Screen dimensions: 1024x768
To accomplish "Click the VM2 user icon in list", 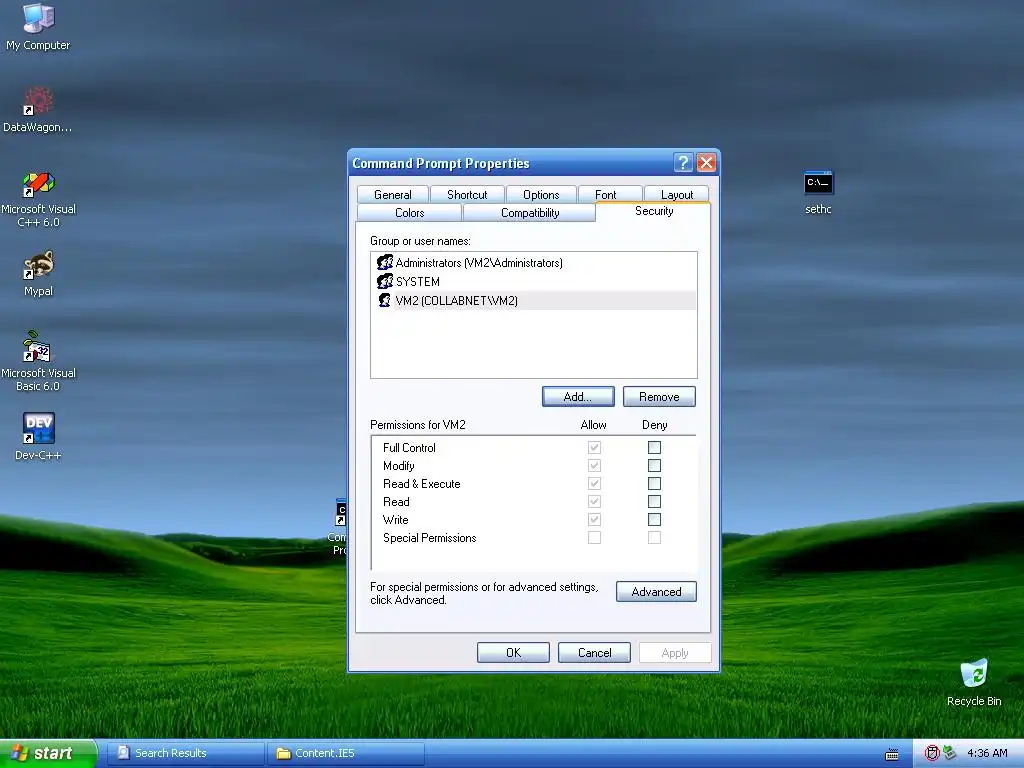I will point(385,300).
